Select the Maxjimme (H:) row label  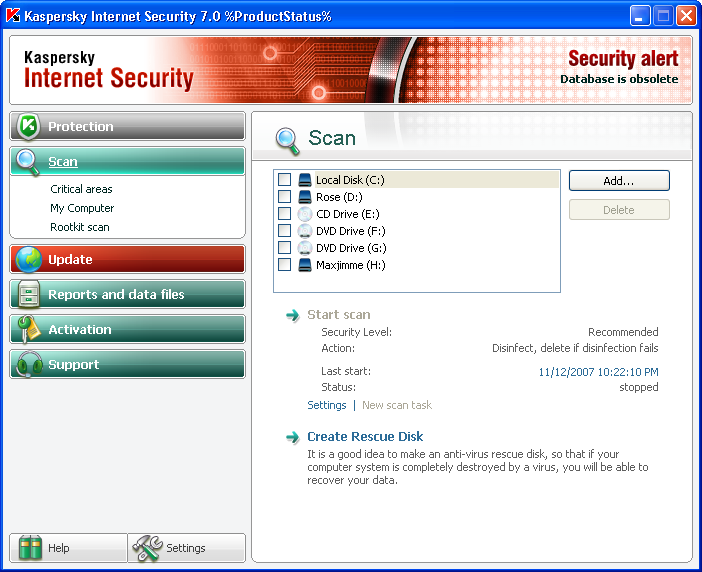point(351,265)
